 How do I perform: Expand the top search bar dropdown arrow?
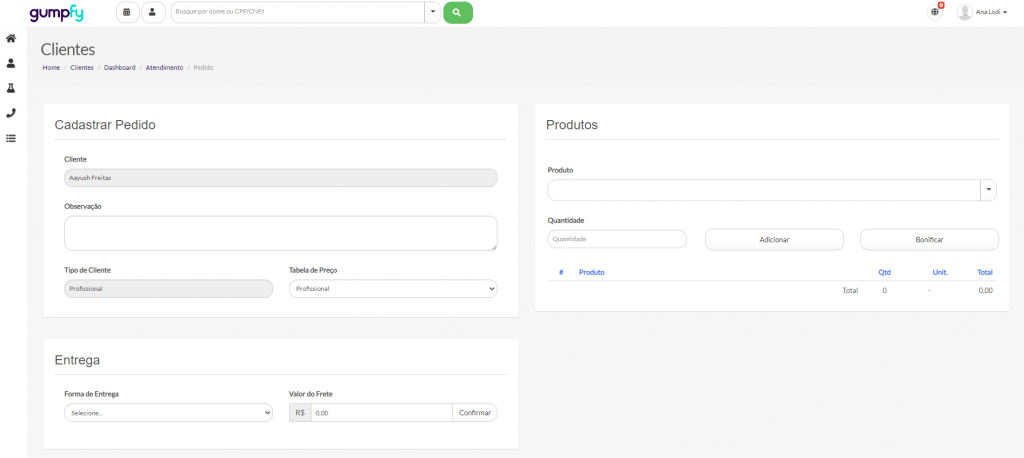point(432,12)
